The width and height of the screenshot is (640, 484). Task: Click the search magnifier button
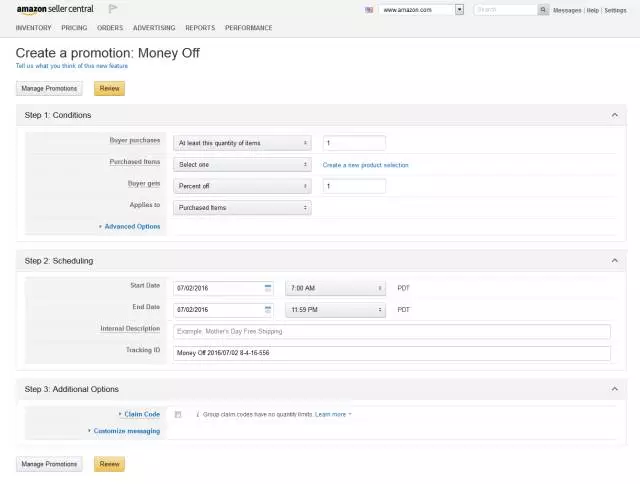point(543,10)
